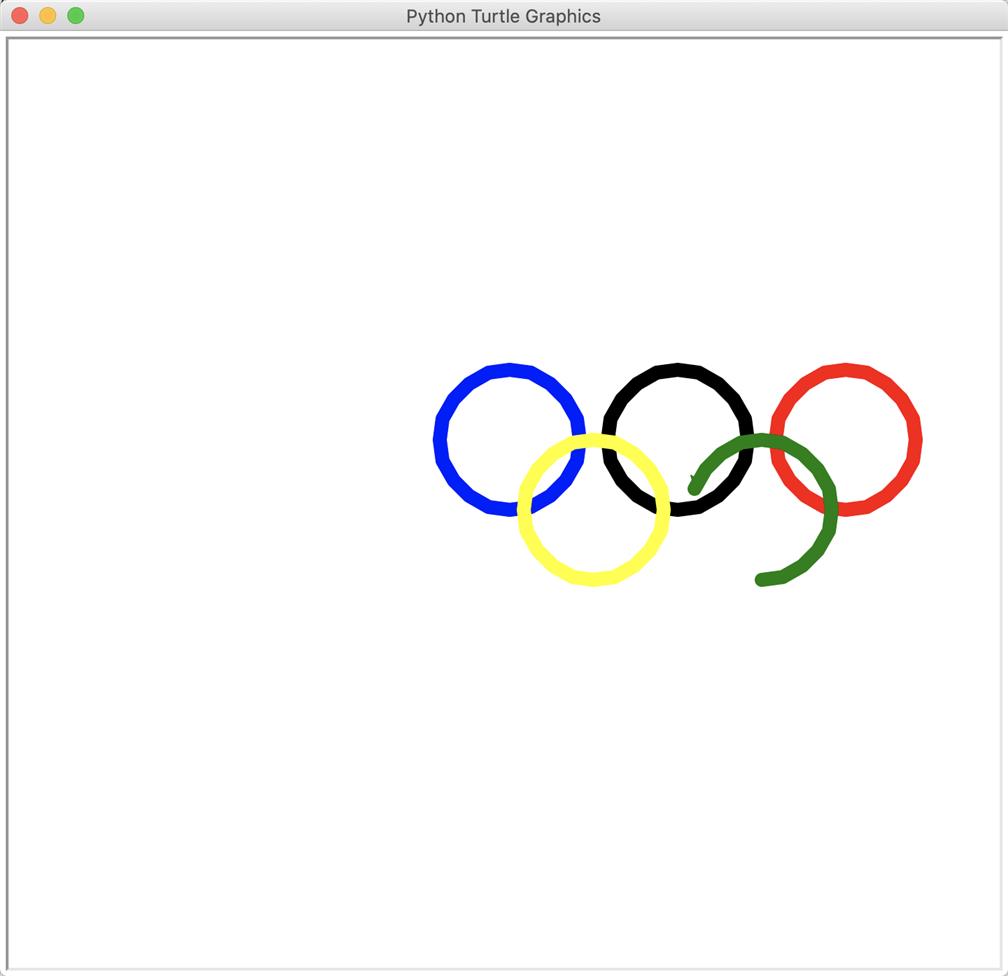Image resolution: width=1008 pixels, height=976 pixels.
Task: Click the "Python Turtle Graphics" title text
Action: click(x=503, y=16)
